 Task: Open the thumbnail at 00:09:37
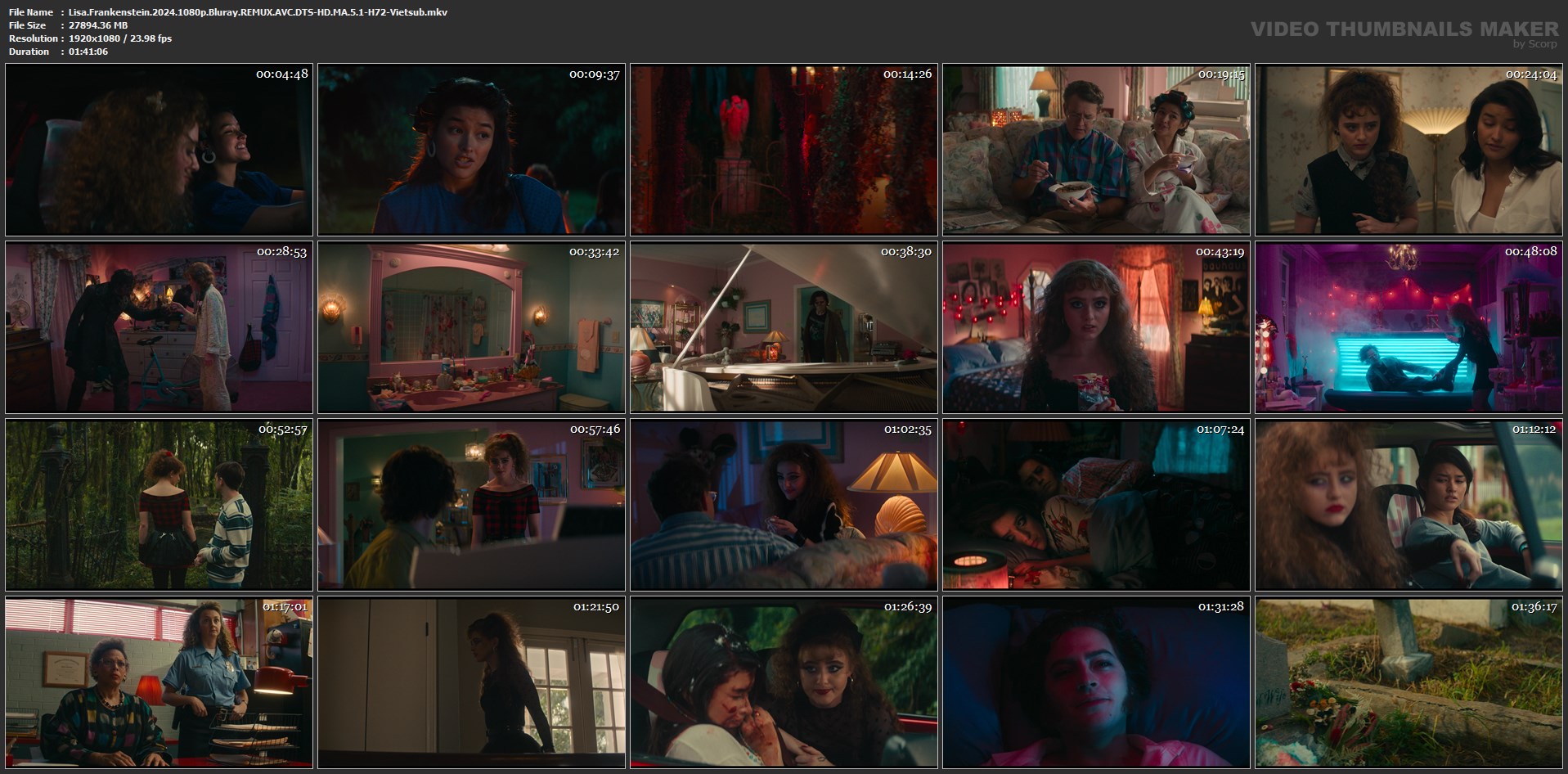tap(471, 150)
